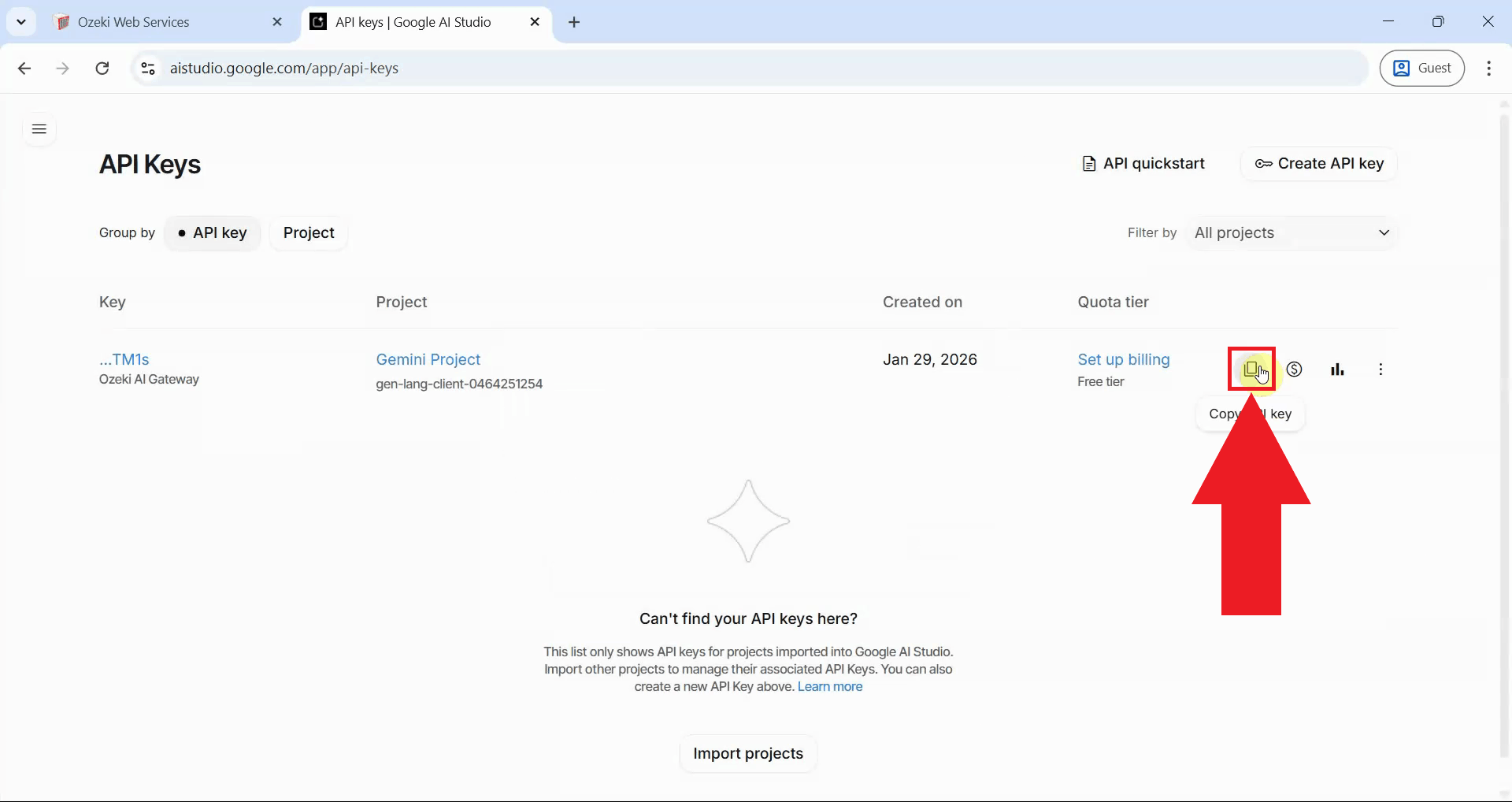The width and height of the screenshot is (1512, 802).
Task: View usage statistics chart icon
Action: point(1338,369)
